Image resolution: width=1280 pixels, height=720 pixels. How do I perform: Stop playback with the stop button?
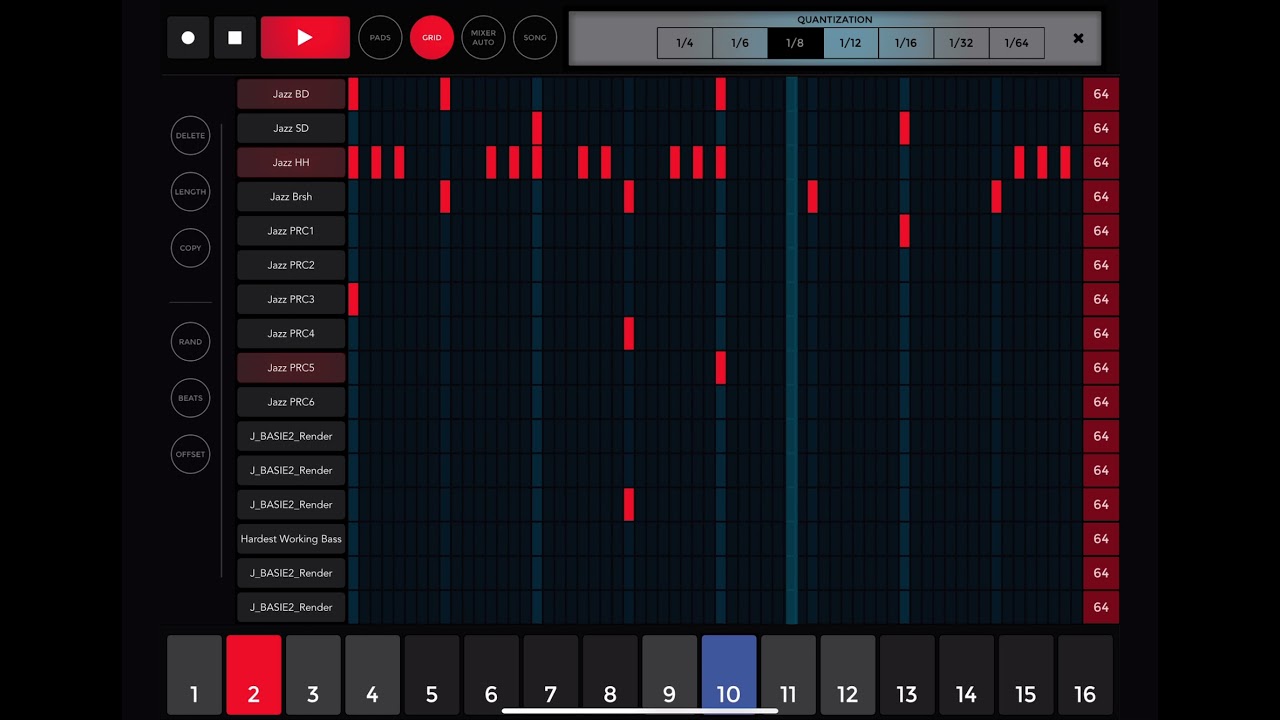[235, 38]
